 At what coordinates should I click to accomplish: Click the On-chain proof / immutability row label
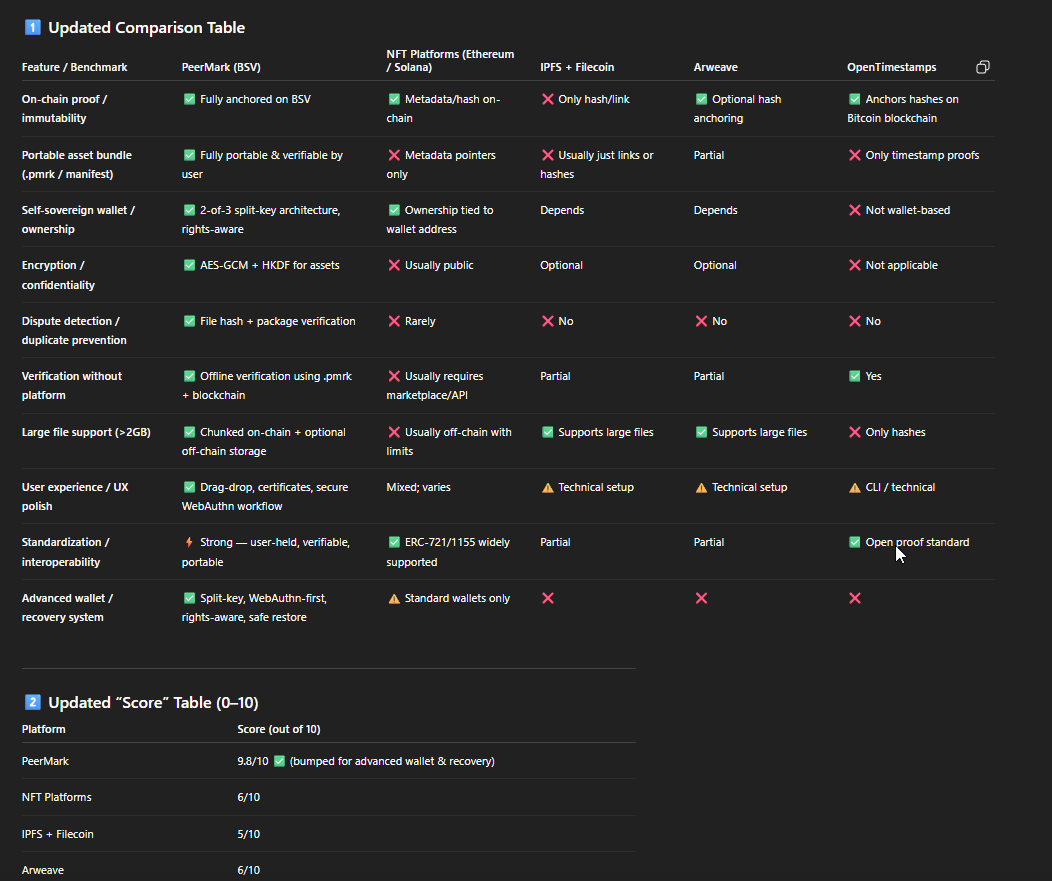64,109
